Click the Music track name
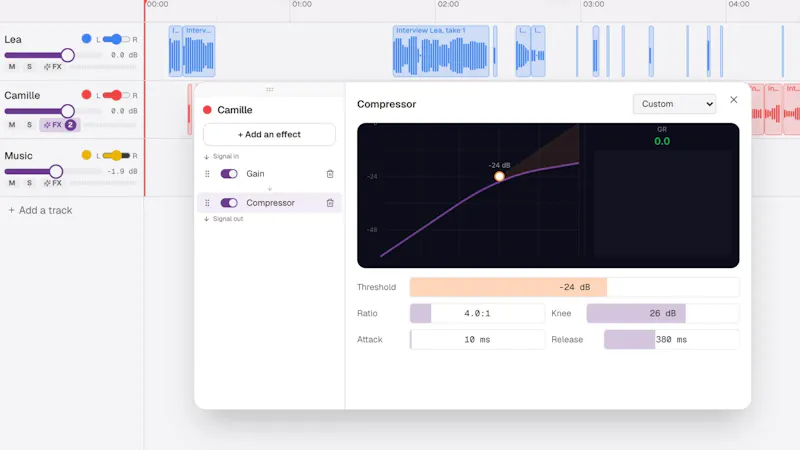The image size is (800, 450). tap(18, 156)
